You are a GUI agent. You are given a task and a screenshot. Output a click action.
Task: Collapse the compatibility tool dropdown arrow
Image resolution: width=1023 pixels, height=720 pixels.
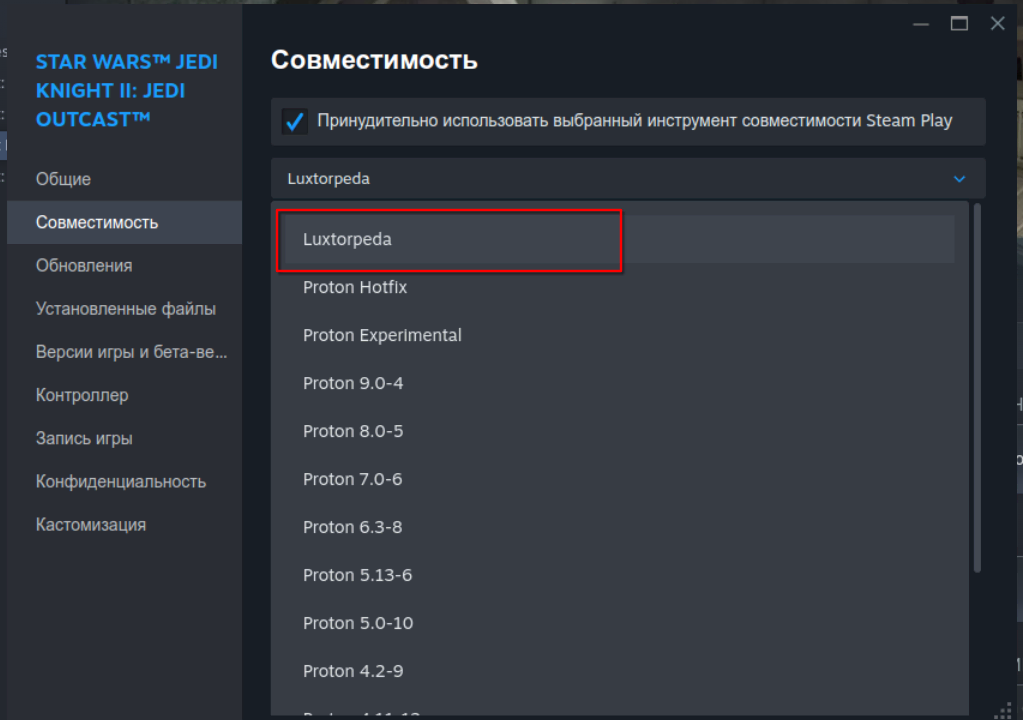point(959,179)
